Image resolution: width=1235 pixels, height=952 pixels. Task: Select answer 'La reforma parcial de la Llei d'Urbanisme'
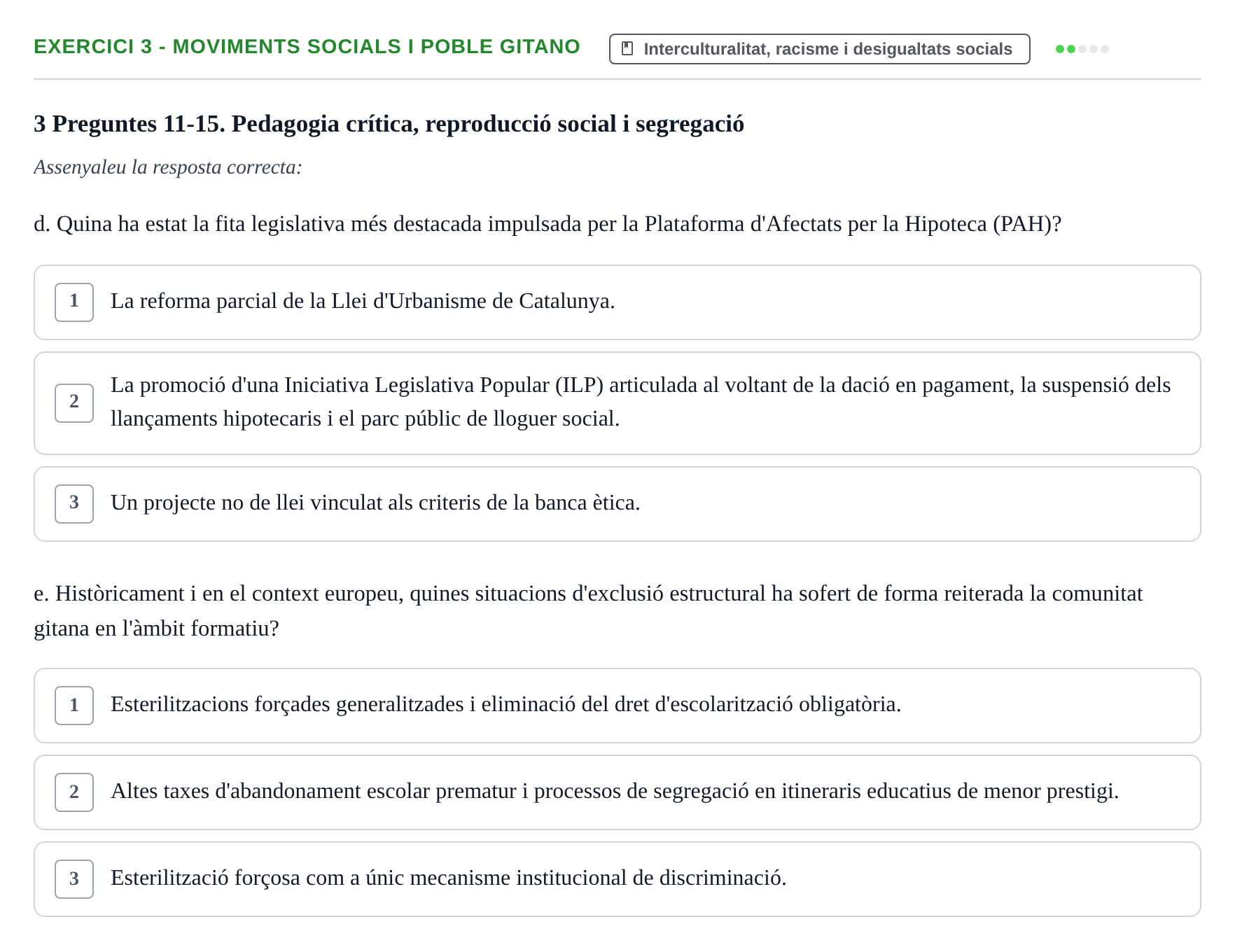[617, 302]
